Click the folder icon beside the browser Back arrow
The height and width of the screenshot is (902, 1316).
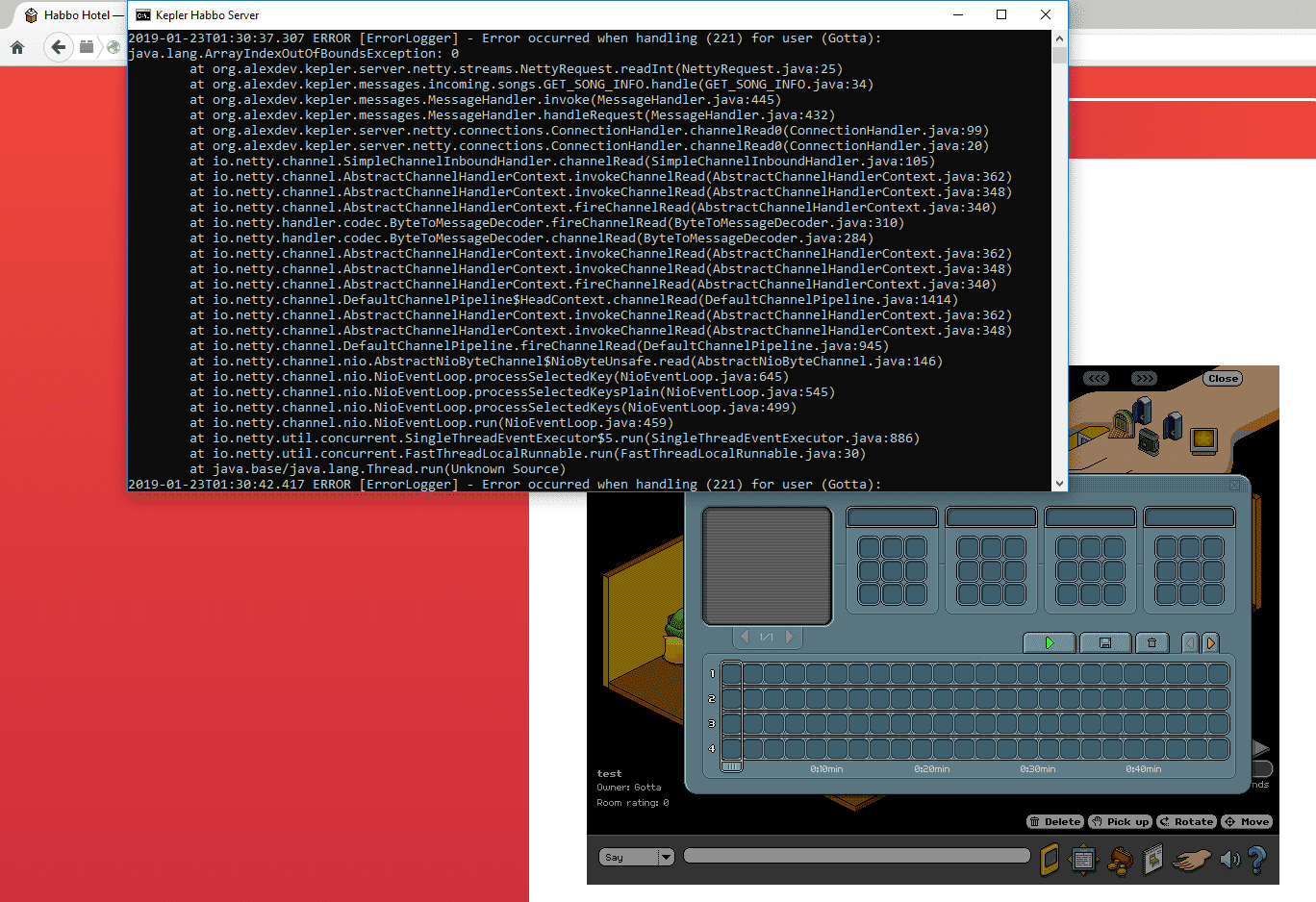pos(87,47)
